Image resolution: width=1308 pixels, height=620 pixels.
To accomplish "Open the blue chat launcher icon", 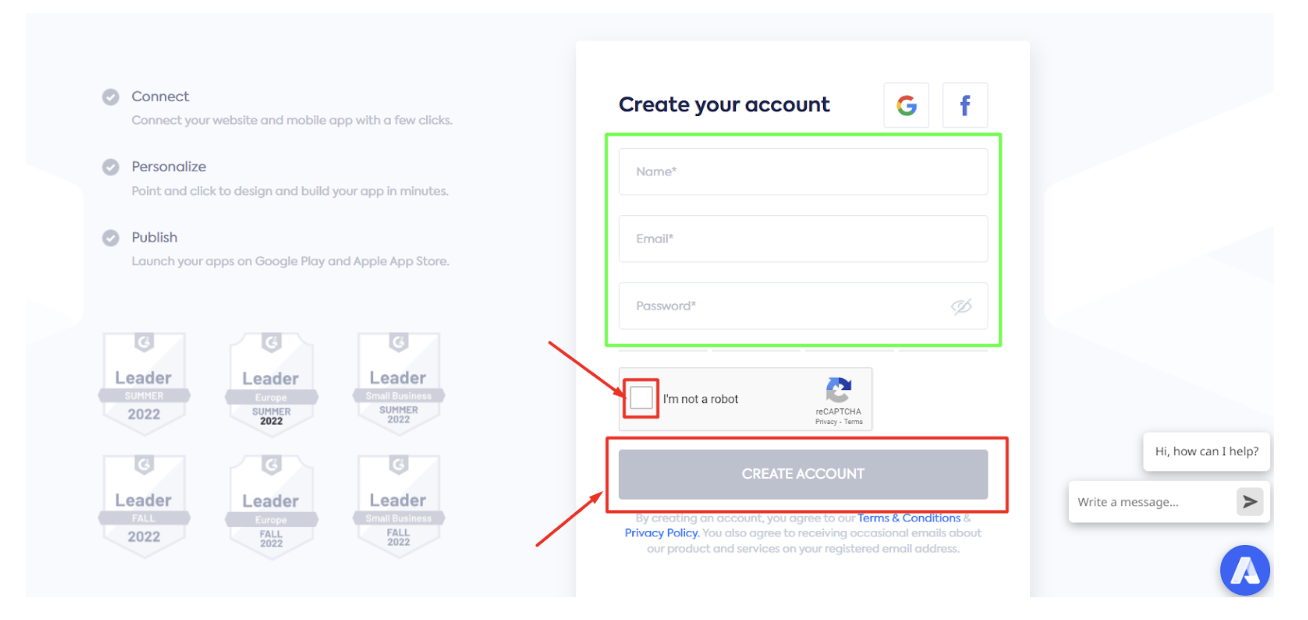I will coord(1245,571).
